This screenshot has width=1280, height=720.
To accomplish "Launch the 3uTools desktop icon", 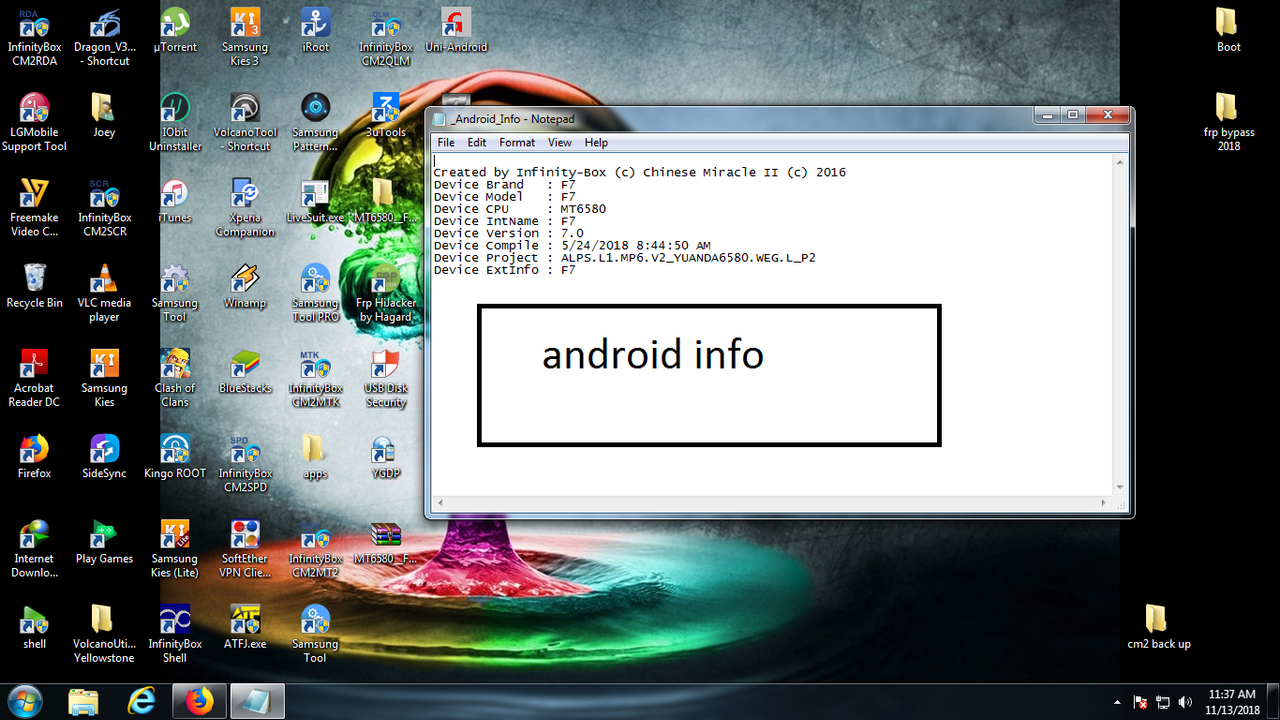I will pos(386,115).
